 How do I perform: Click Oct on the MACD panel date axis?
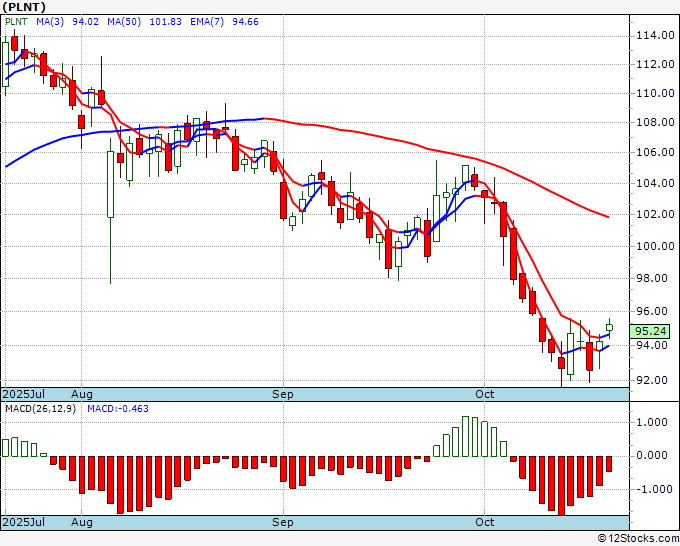pyautogui.click(x=484, y=522)
